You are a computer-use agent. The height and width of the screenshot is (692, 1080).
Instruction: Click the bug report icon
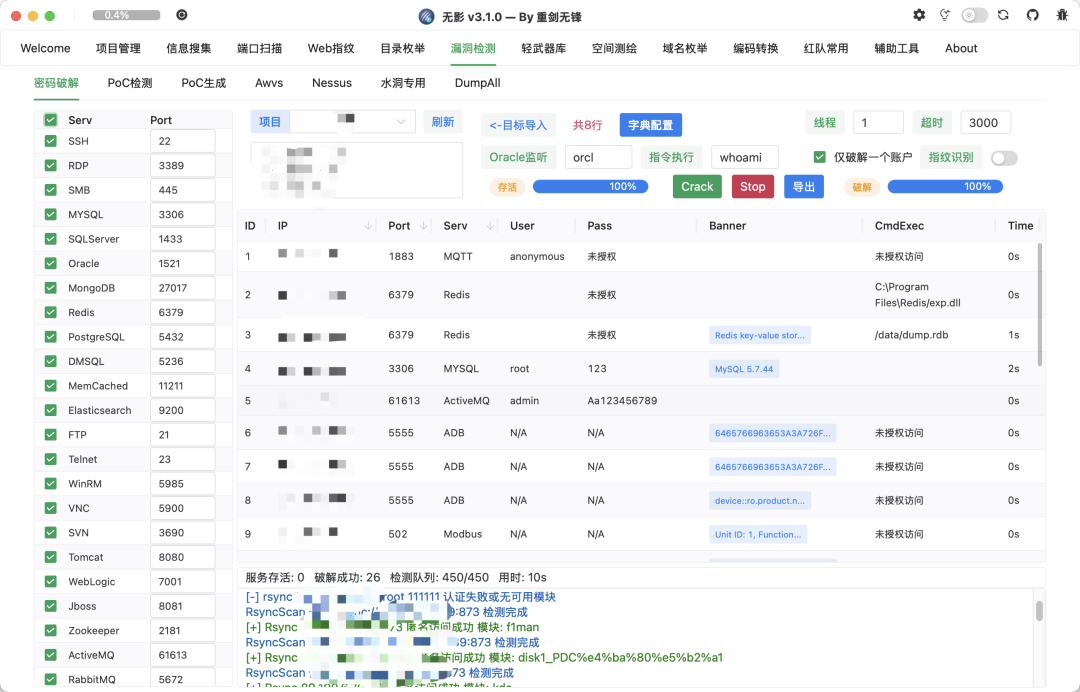[1062, 15]
